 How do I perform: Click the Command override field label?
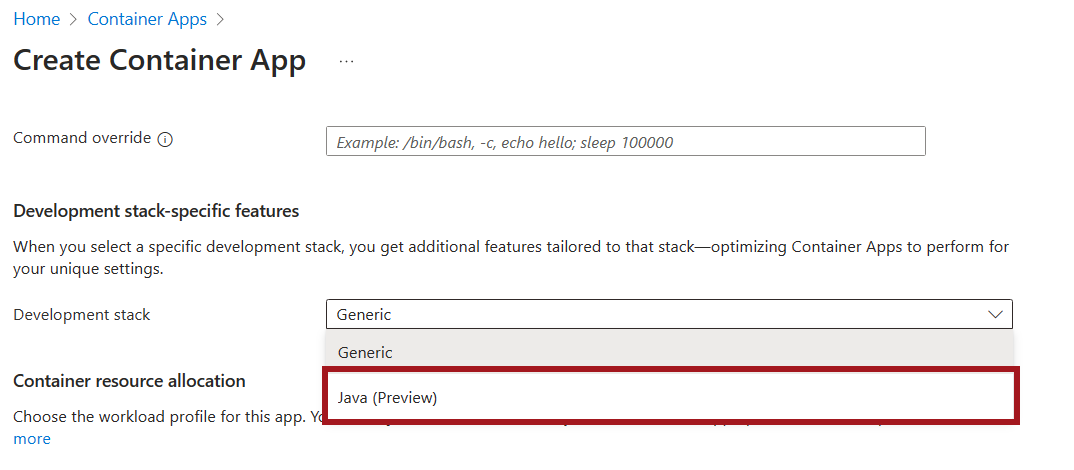(x=82, y=138)
